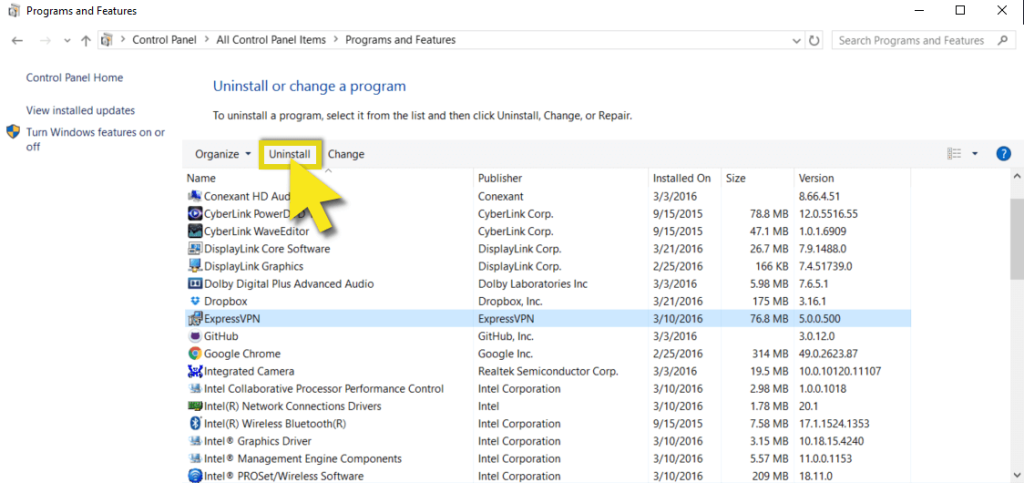Screen dimensions: 1024x483
Task: Click the refresh button in address bar
Action: click(814, 40)
